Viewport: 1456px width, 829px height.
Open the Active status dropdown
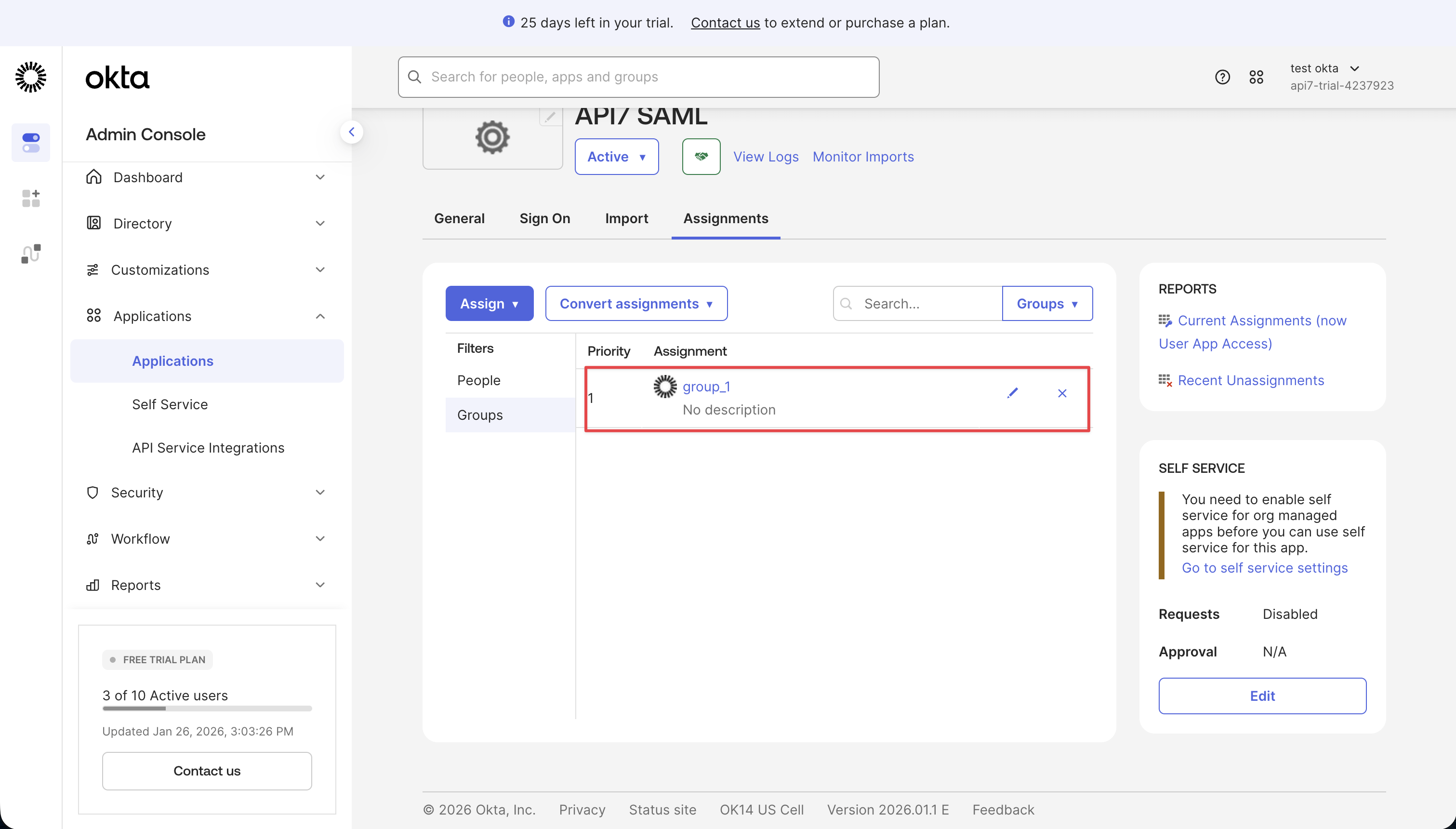(x=616, y=157)
